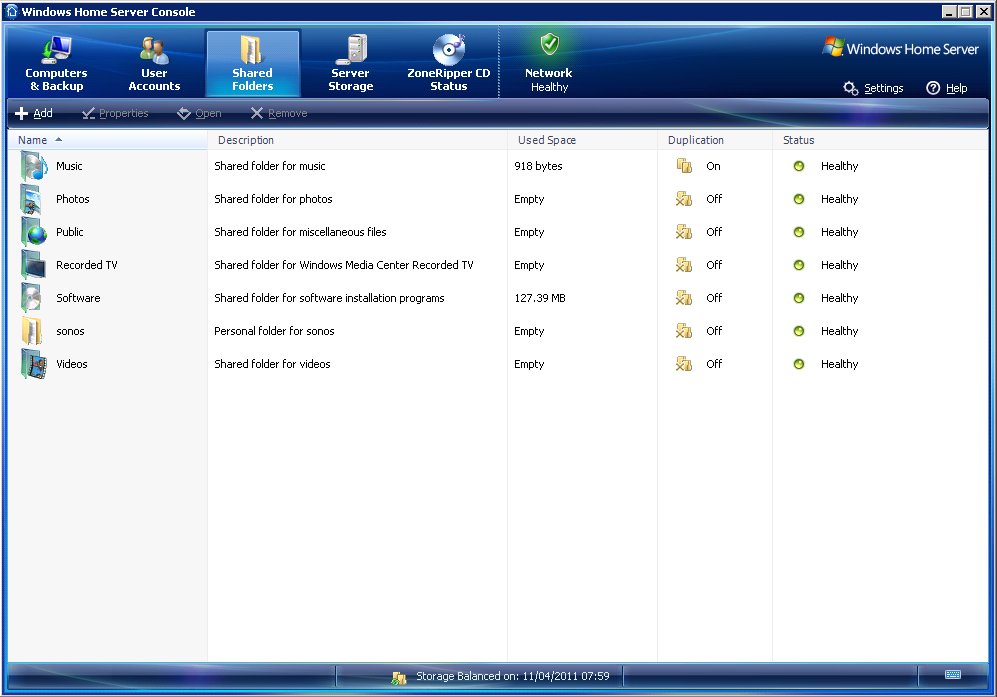Image resolution: width=997 pixels, height=697 pixels.
Task: Go to the Server Storage tab
Action: tap(350, 64)
